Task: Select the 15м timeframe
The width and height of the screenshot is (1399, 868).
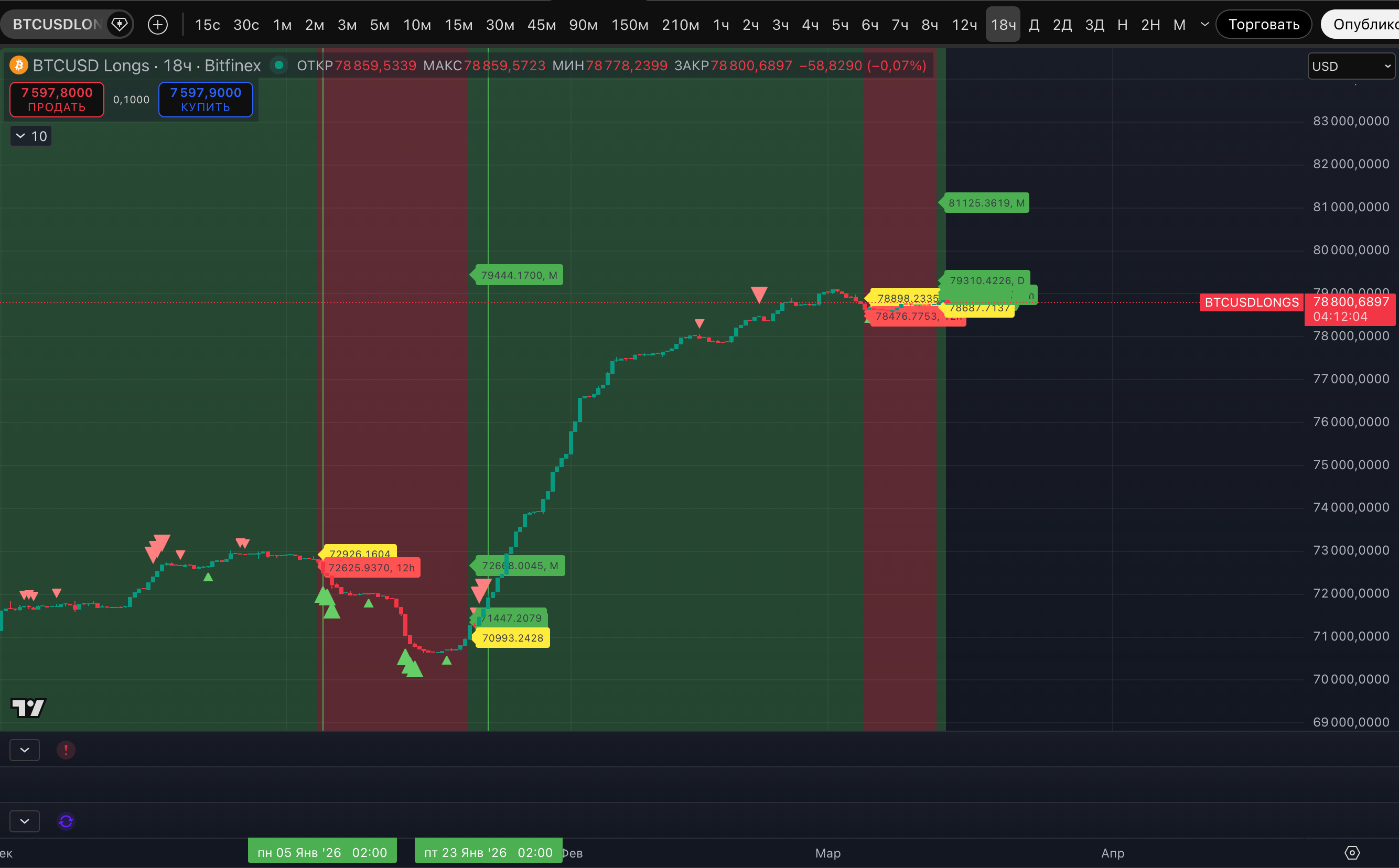Action: click(x=458, y=25)
